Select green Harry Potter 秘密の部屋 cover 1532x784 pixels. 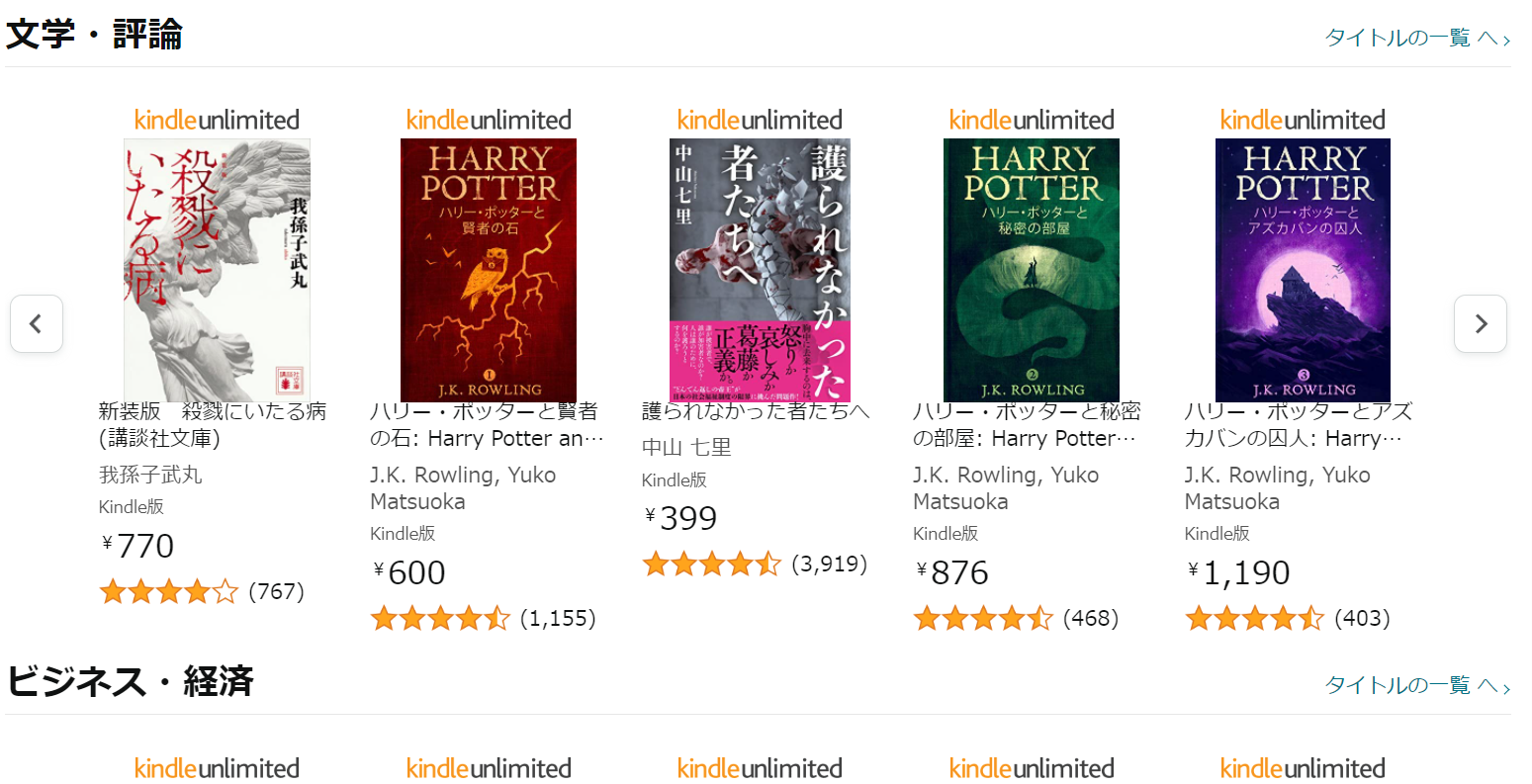coord(1032,270)
